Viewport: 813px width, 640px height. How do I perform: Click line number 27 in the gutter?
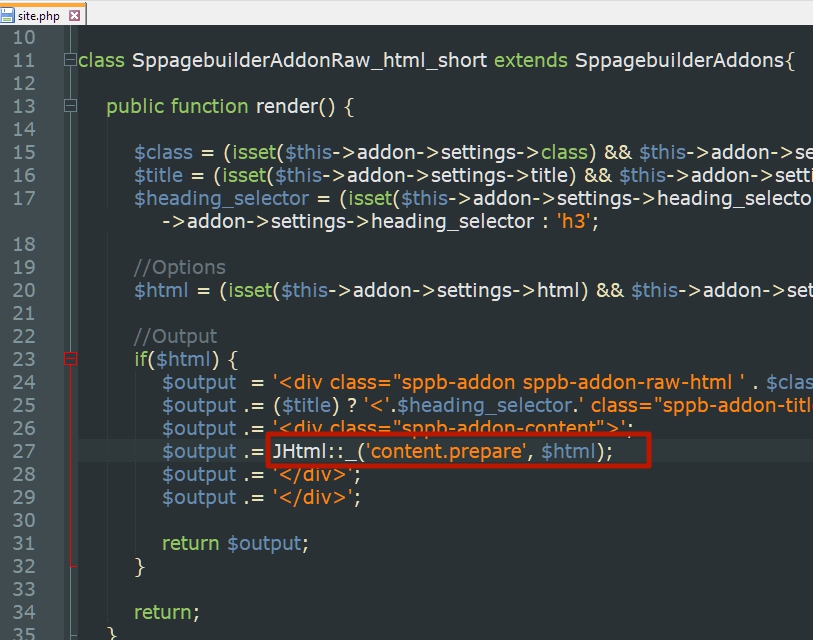point(23,451)
